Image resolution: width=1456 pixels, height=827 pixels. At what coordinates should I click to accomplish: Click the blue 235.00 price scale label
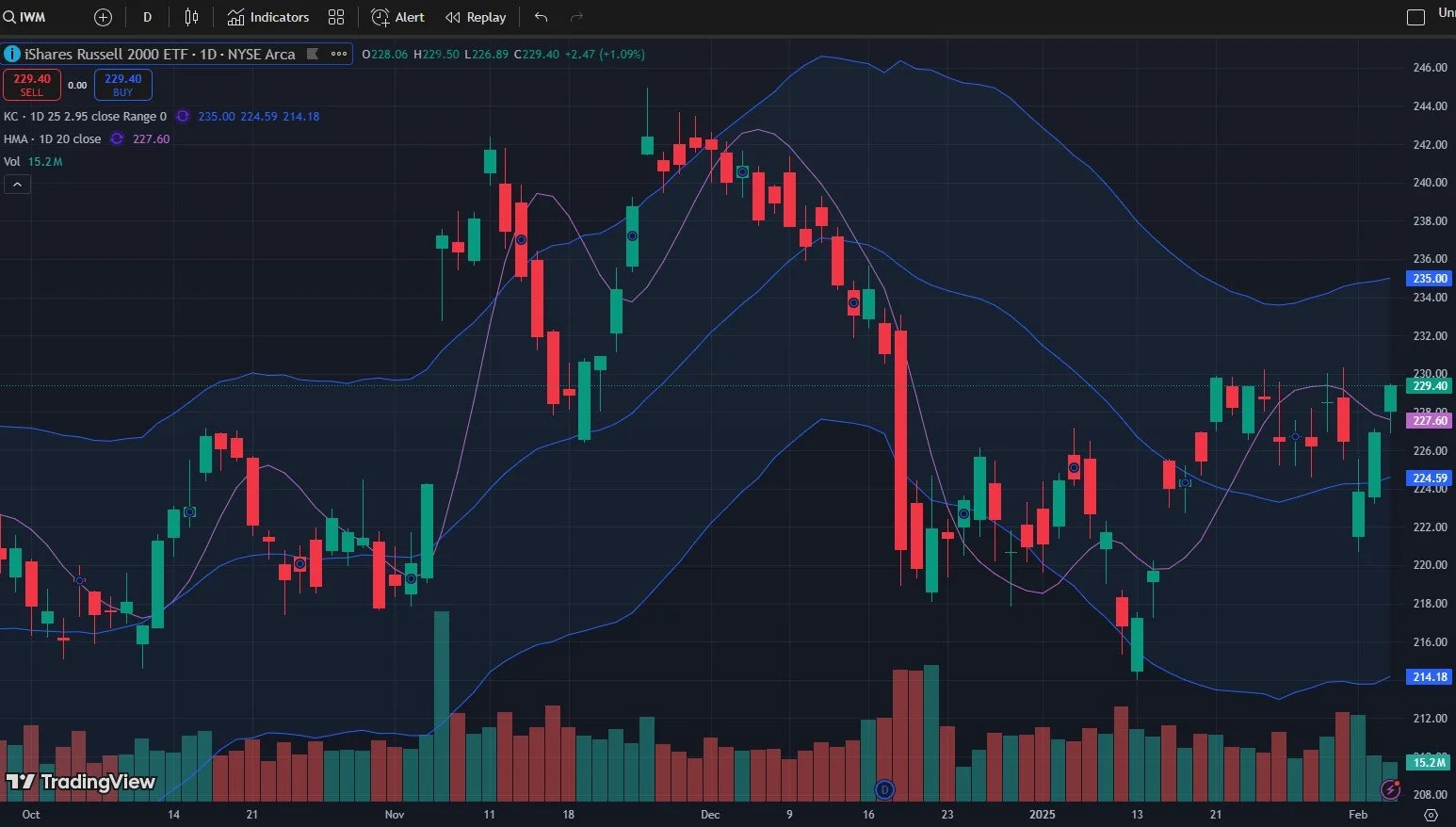tap(1430, 279)
